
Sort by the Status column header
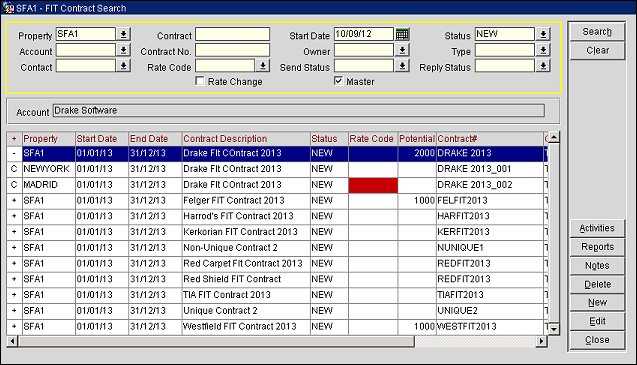(329, 139)
